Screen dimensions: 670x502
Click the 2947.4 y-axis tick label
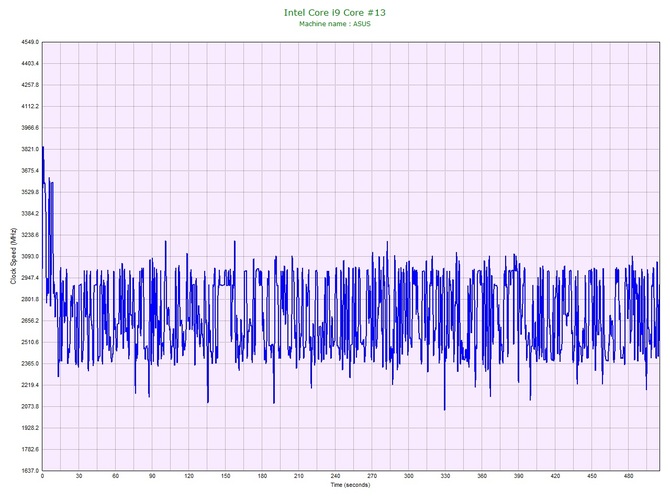(30, 278)
